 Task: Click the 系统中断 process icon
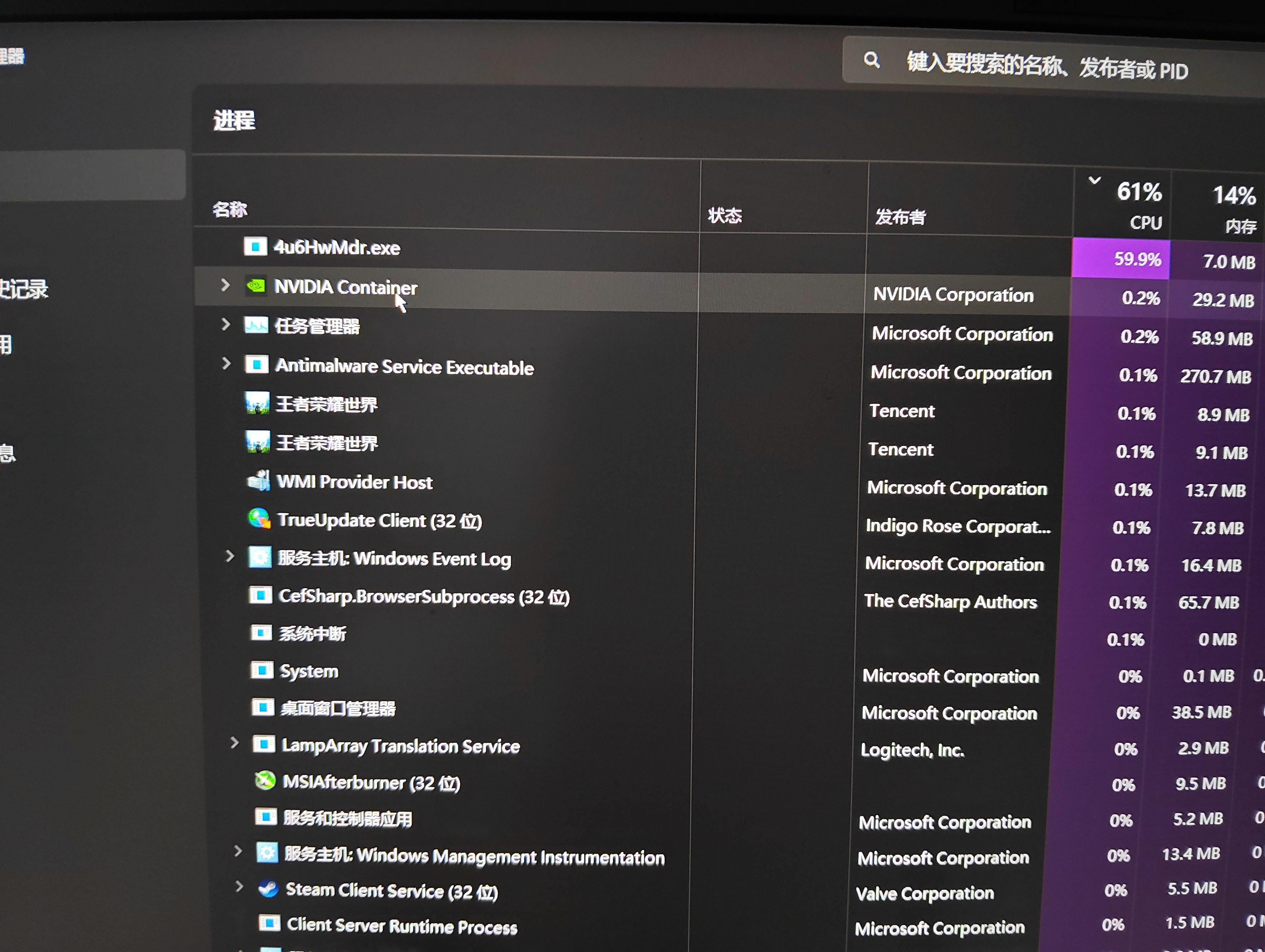[261, 632]
